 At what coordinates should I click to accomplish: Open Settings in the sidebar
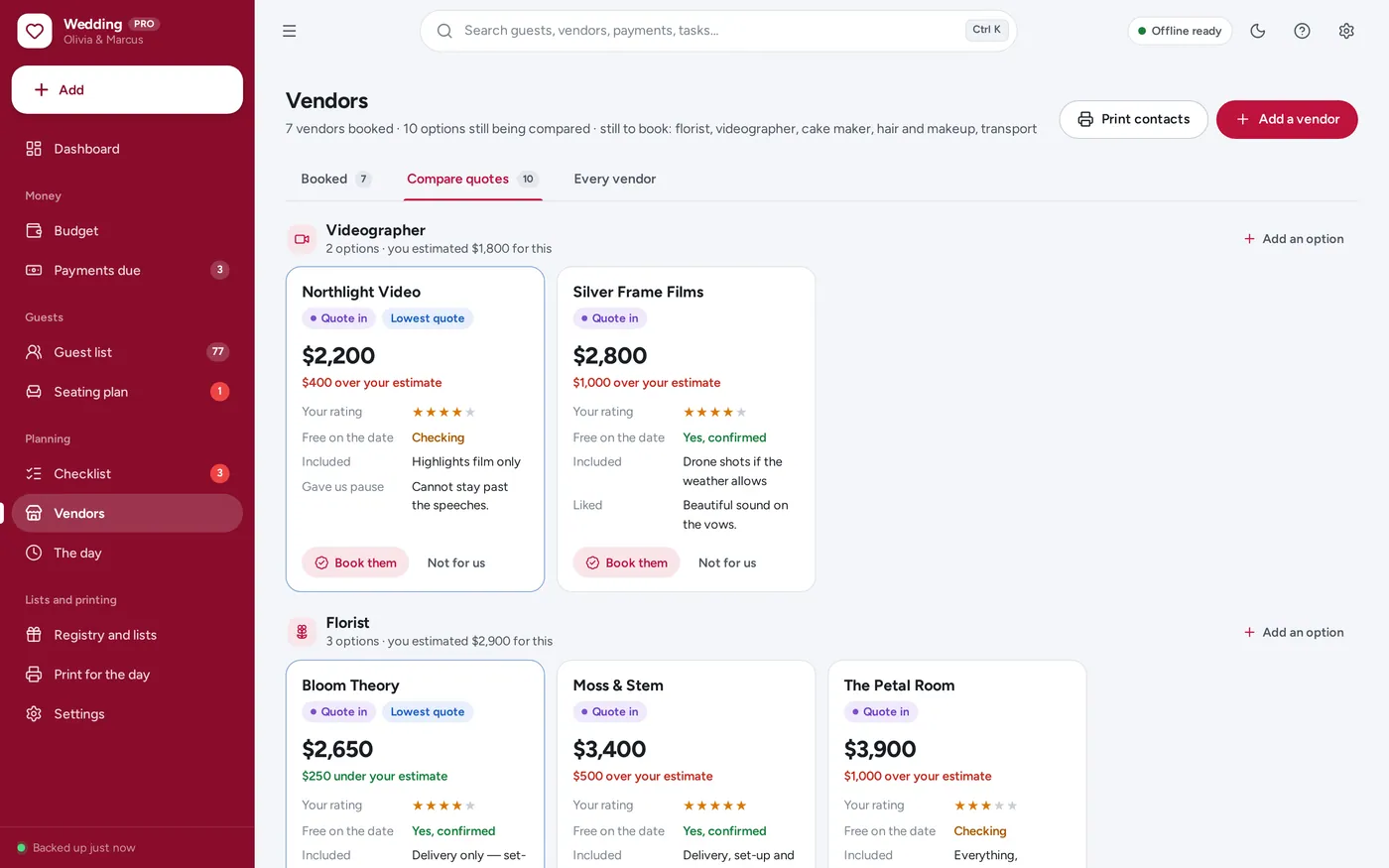(127, 714)
